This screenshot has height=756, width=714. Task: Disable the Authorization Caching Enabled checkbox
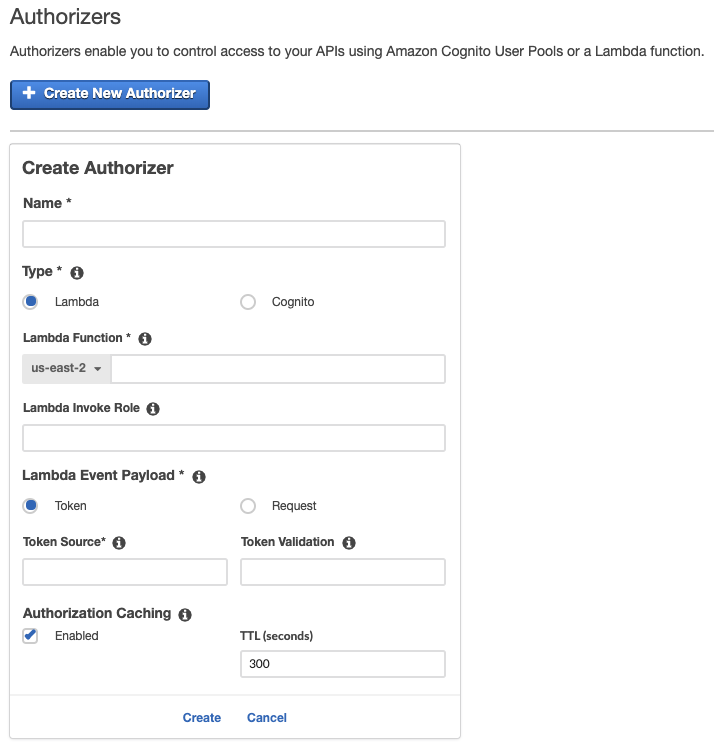(x=31, y=636)
